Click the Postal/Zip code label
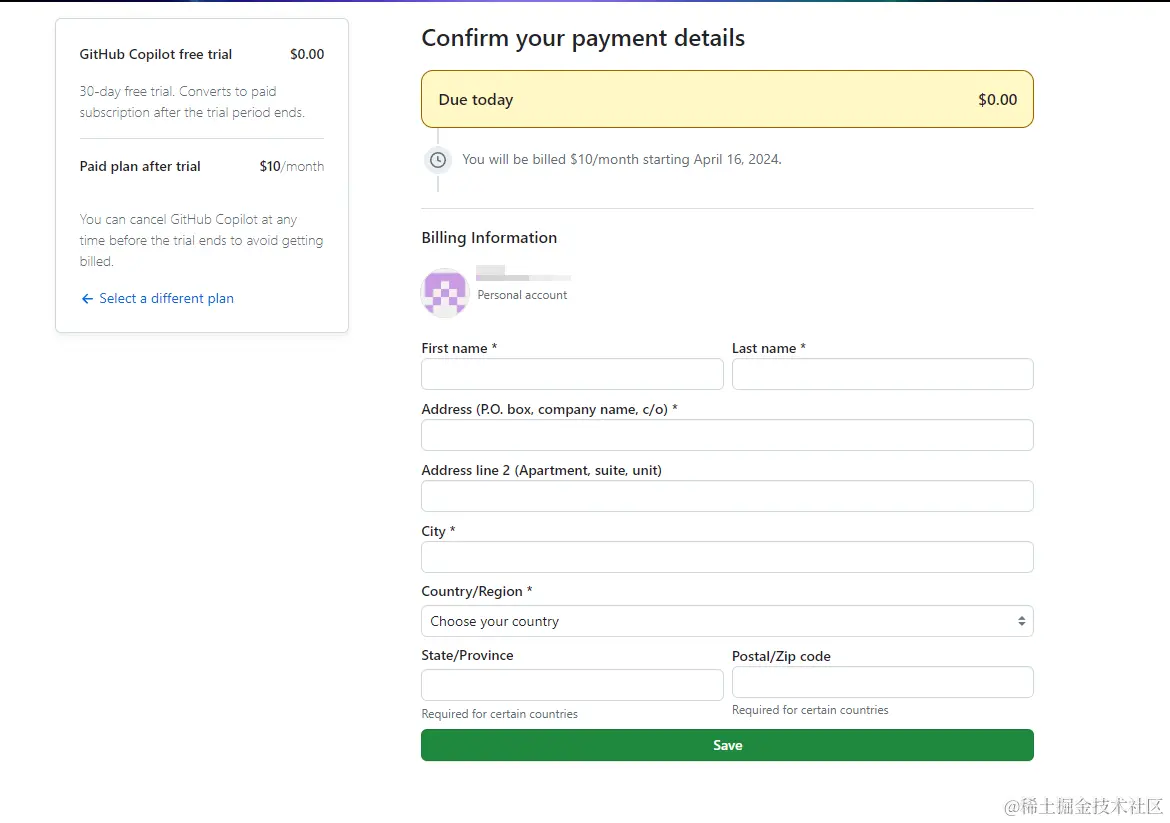The image size is (1170, 823). tap(781, 656)
